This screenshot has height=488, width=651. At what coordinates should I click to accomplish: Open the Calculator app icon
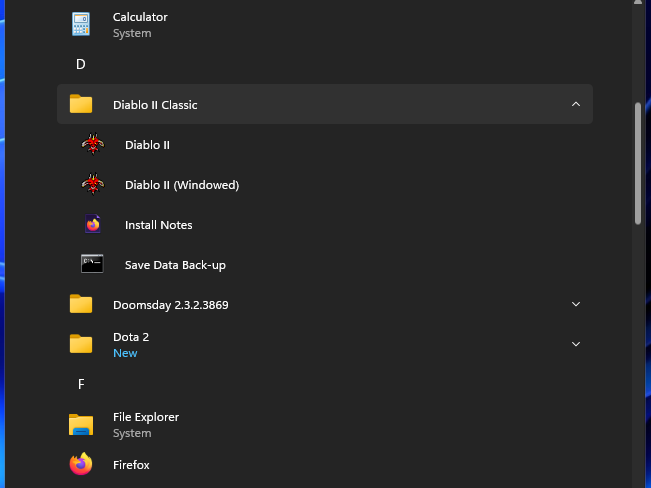(81, 24)
